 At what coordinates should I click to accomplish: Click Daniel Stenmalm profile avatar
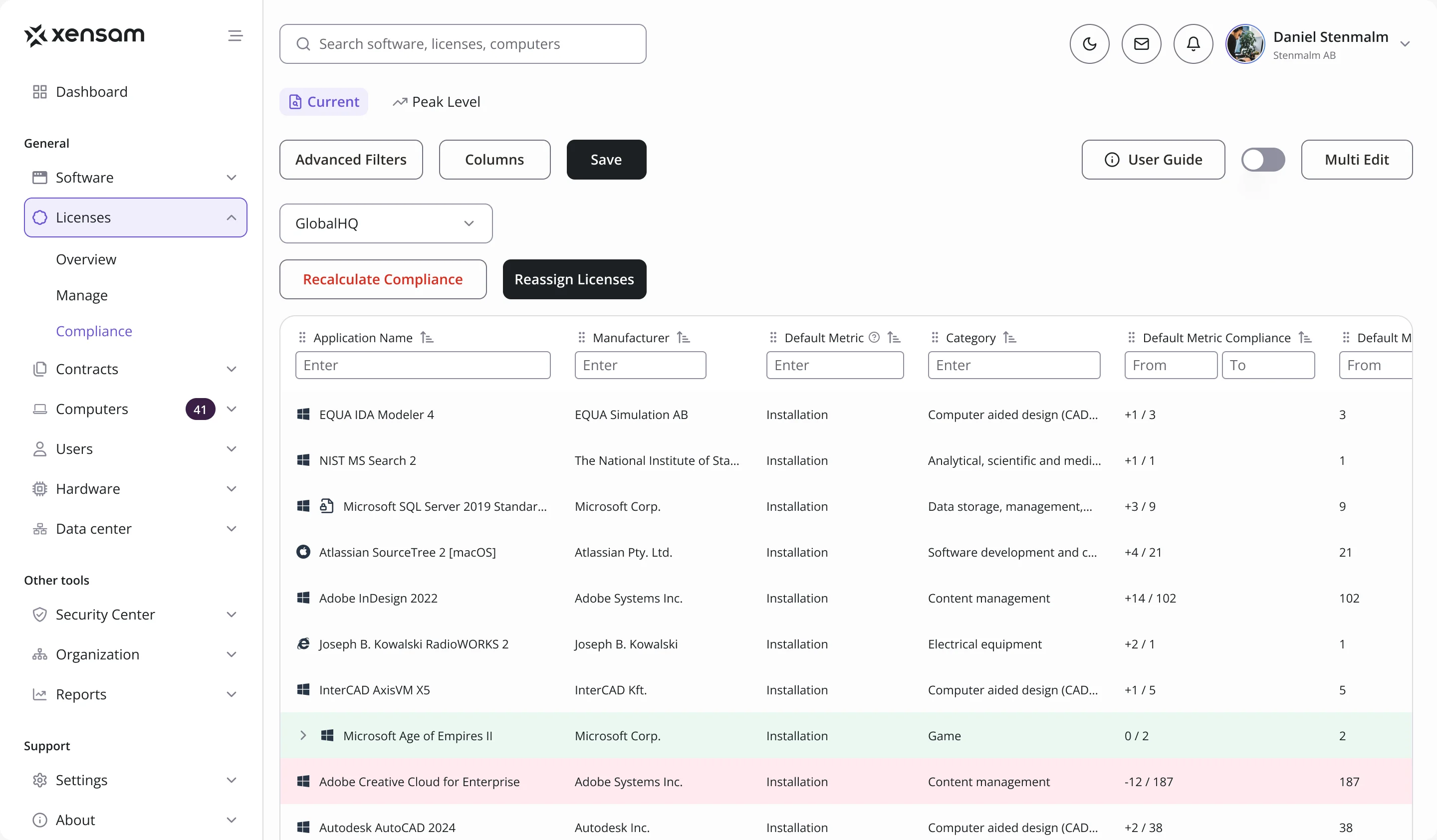coord(1245,44)
